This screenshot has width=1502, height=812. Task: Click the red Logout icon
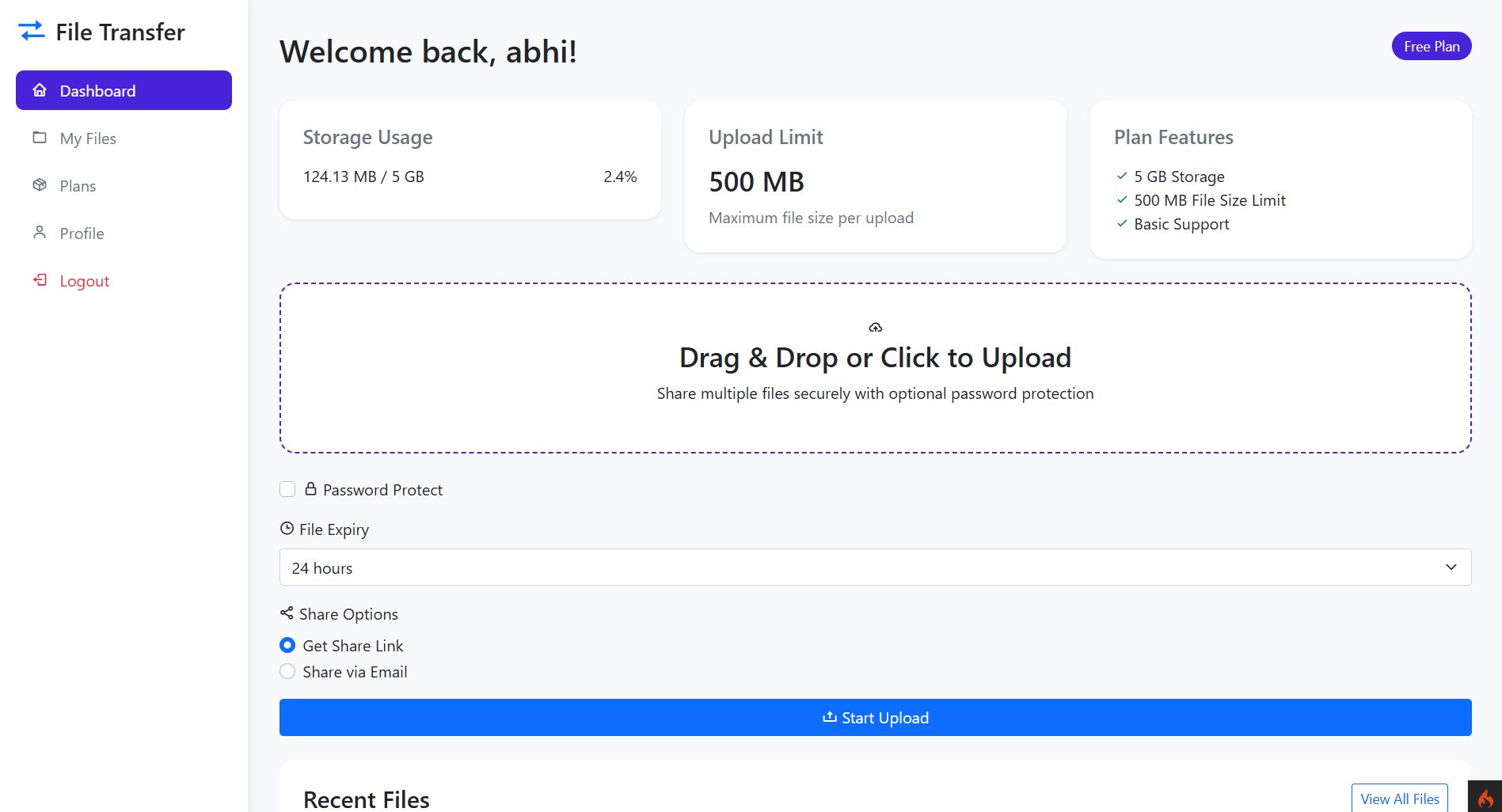(40, 280)
